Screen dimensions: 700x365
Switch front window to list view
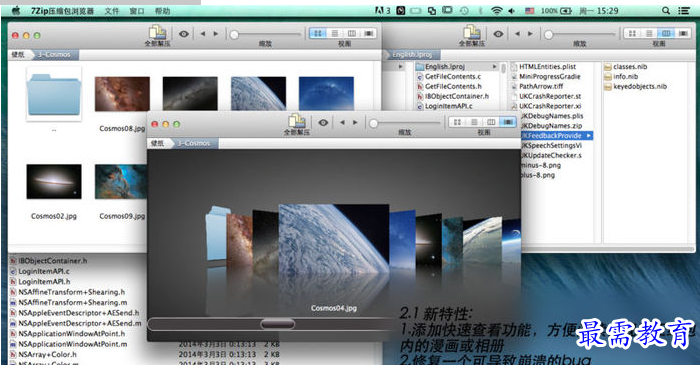(x=474, y=122)
